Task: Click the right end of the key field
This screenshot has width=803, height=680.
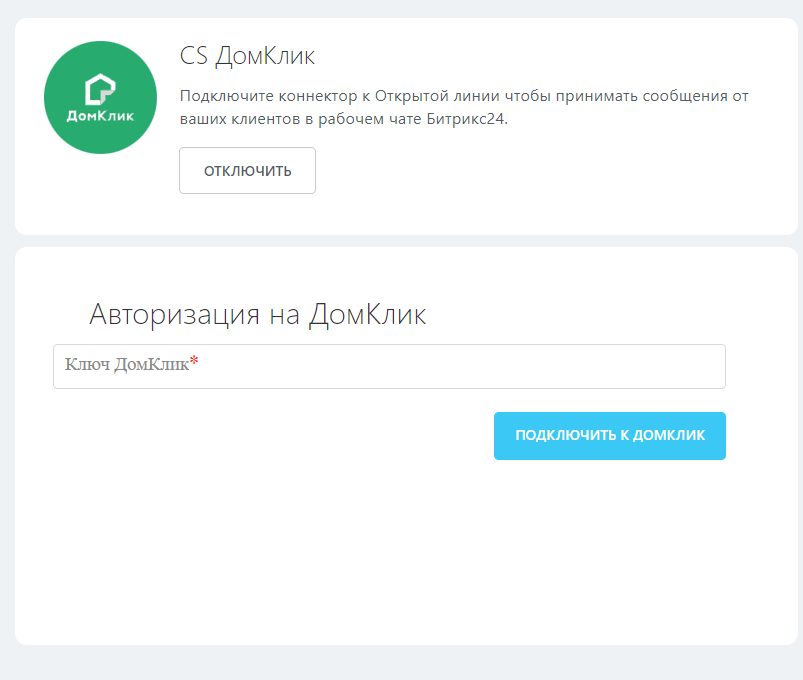Action: coord(700,367)
